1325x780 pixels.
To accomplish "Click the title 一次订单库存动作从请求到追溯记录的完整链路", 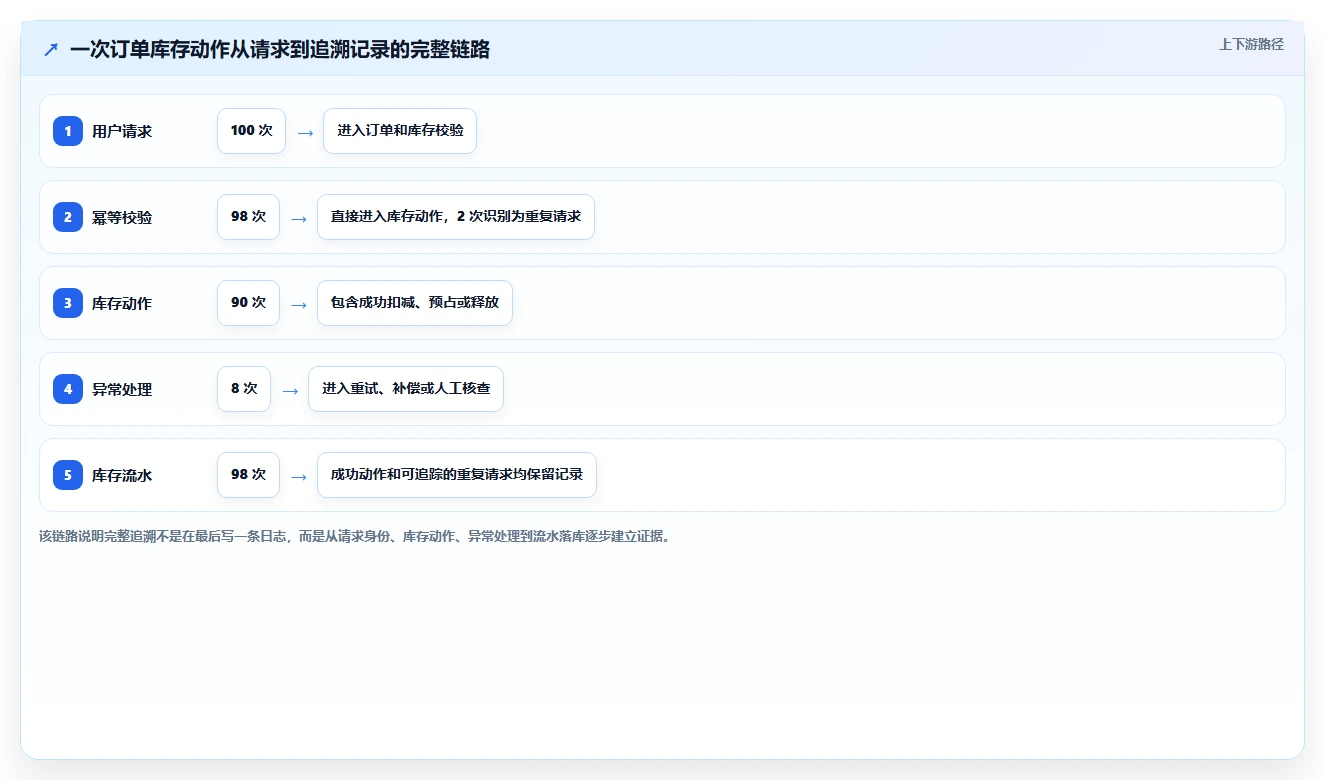I will tap(280, 49).
